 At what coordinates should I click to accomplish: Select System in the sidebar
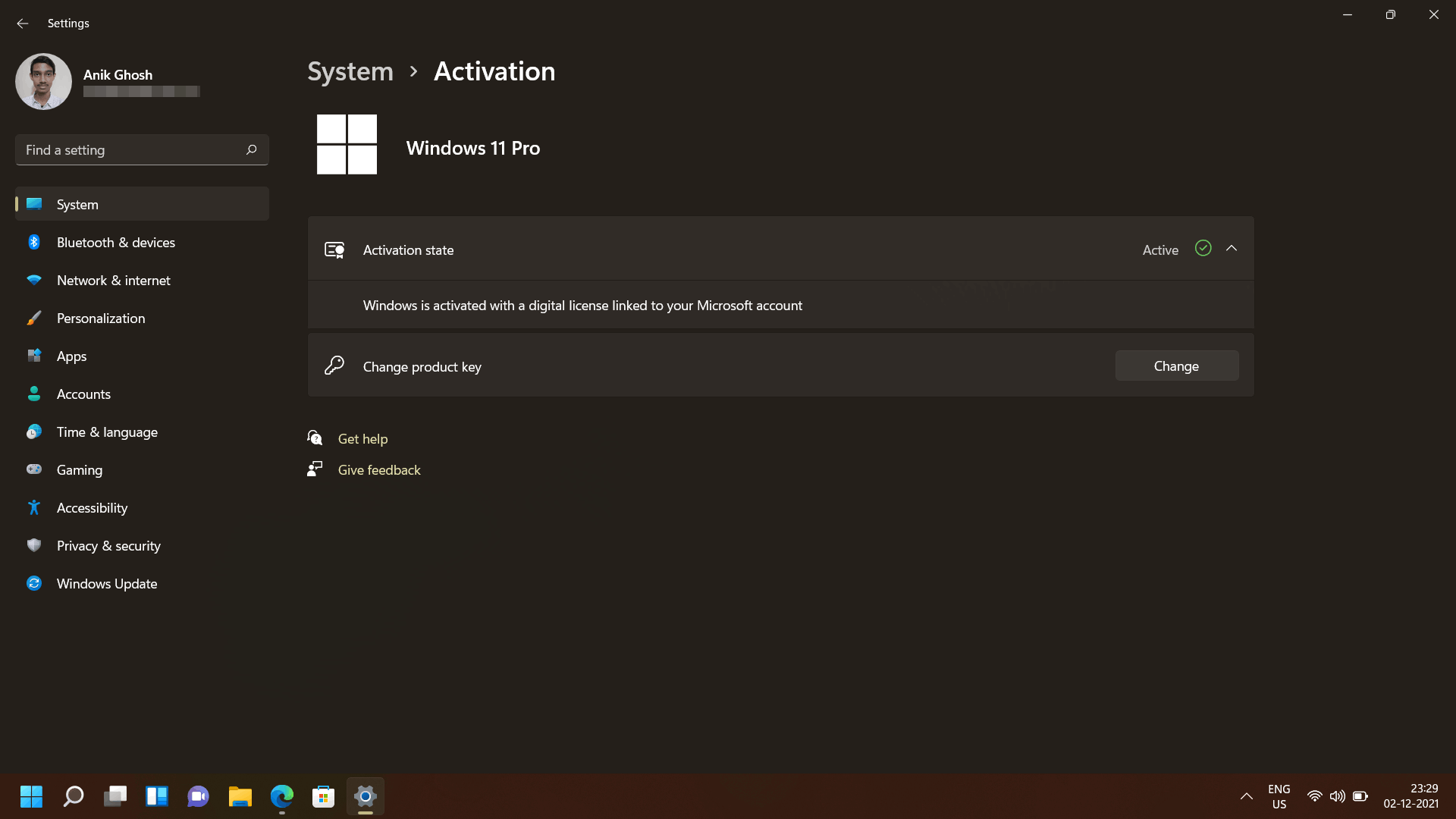coord(142,204)
